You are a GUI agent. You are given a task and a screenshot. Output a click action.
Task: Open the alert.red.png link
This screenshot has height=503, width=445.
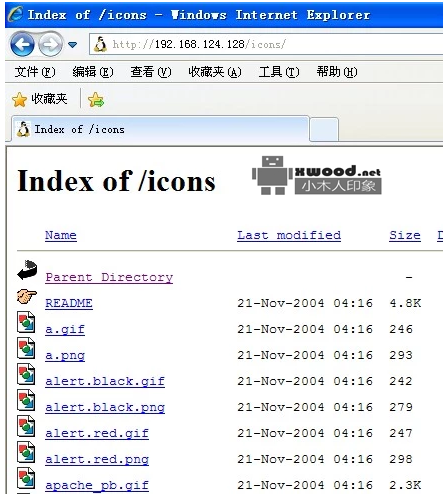[x=97, y=459]
